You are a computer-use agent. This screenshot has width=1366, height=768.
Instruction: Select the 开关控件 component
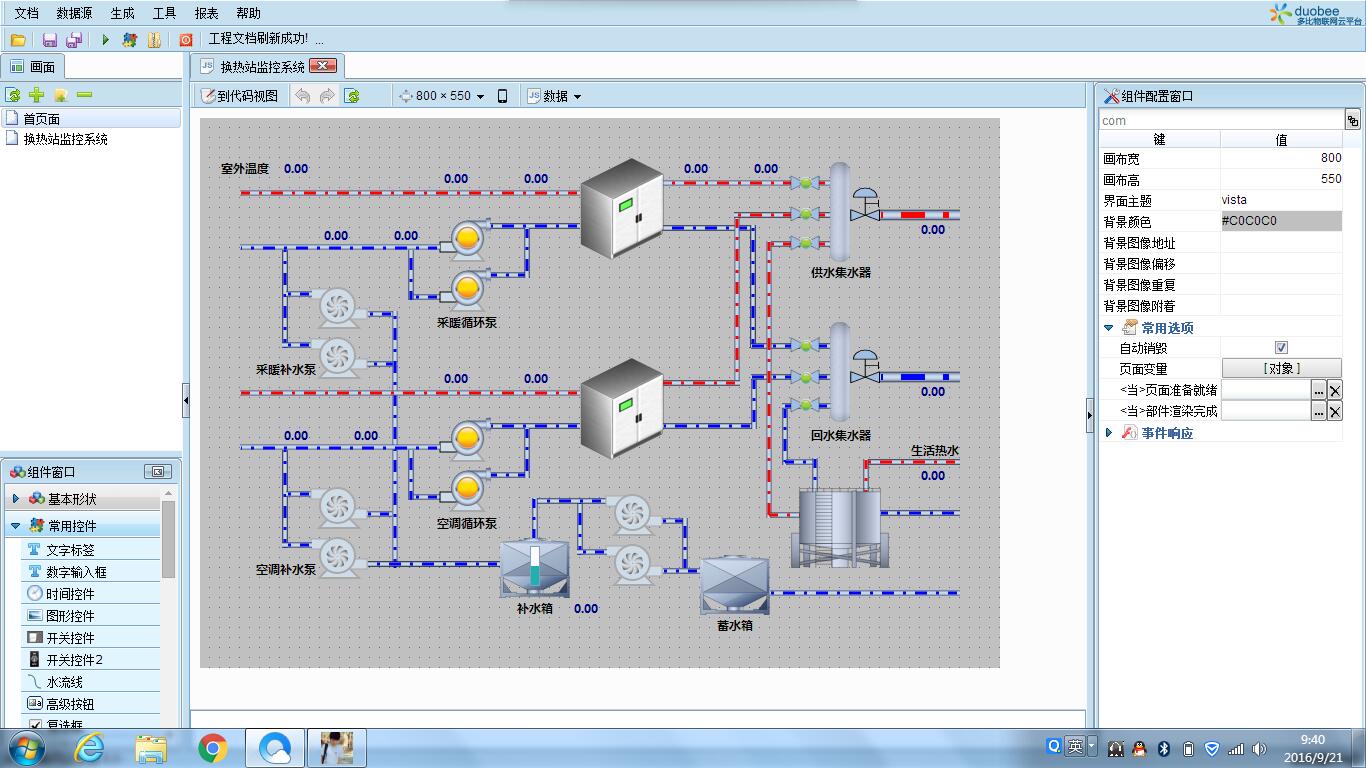point(91,638)
